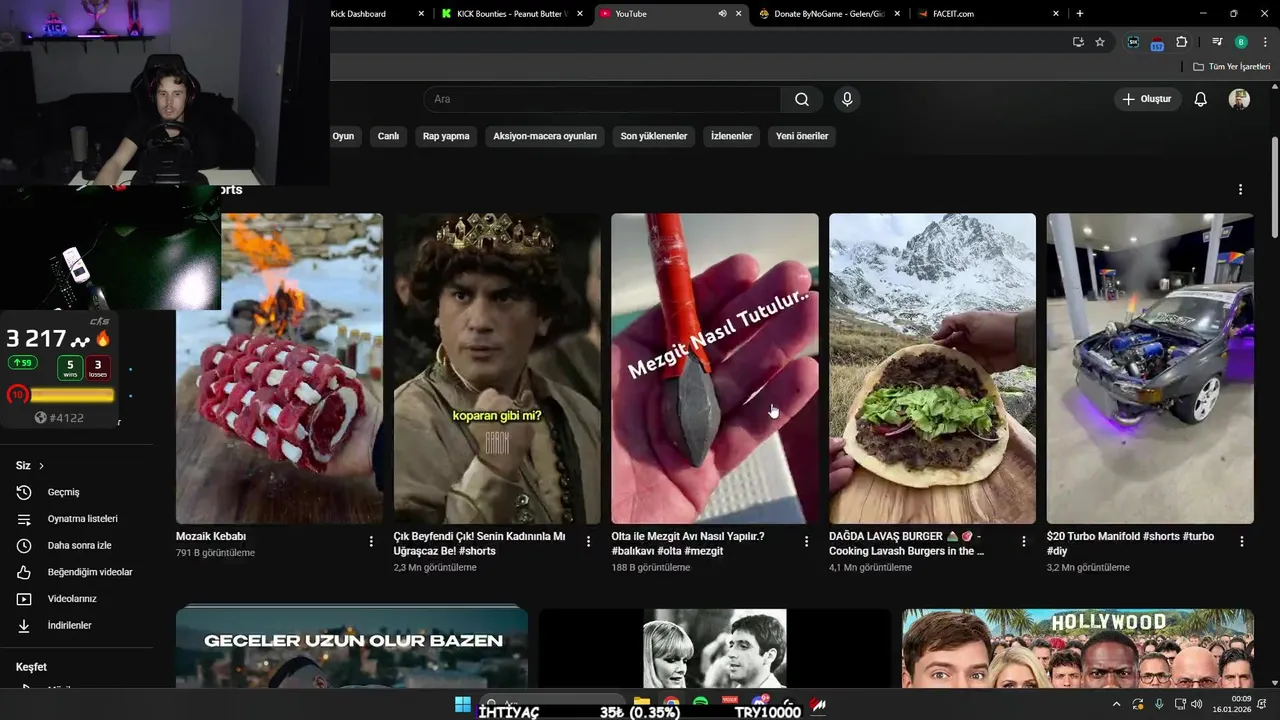Open the HOLLYWOOD video thumbnail
1280x720 pixels.
(1078, 647)
